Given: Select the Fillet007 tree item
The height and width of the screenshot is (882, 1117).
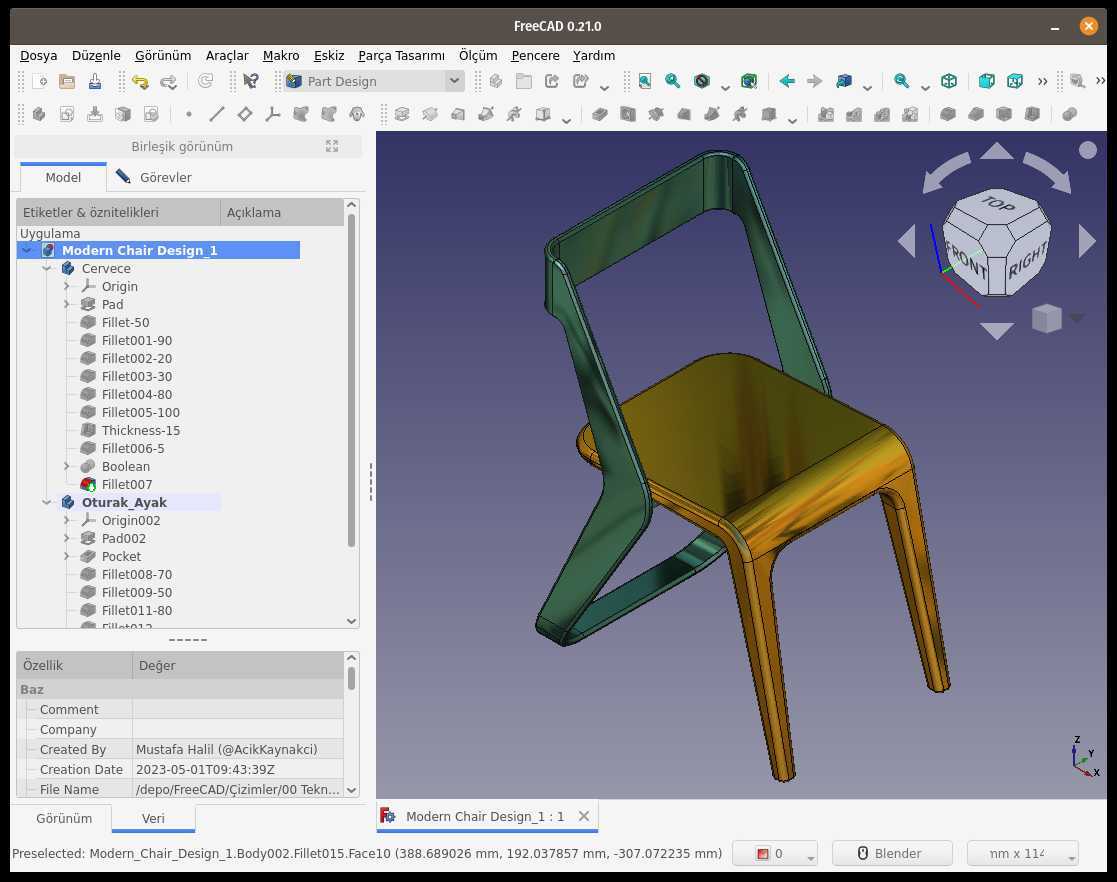Looking at the screenshot, I should [127, 484].
